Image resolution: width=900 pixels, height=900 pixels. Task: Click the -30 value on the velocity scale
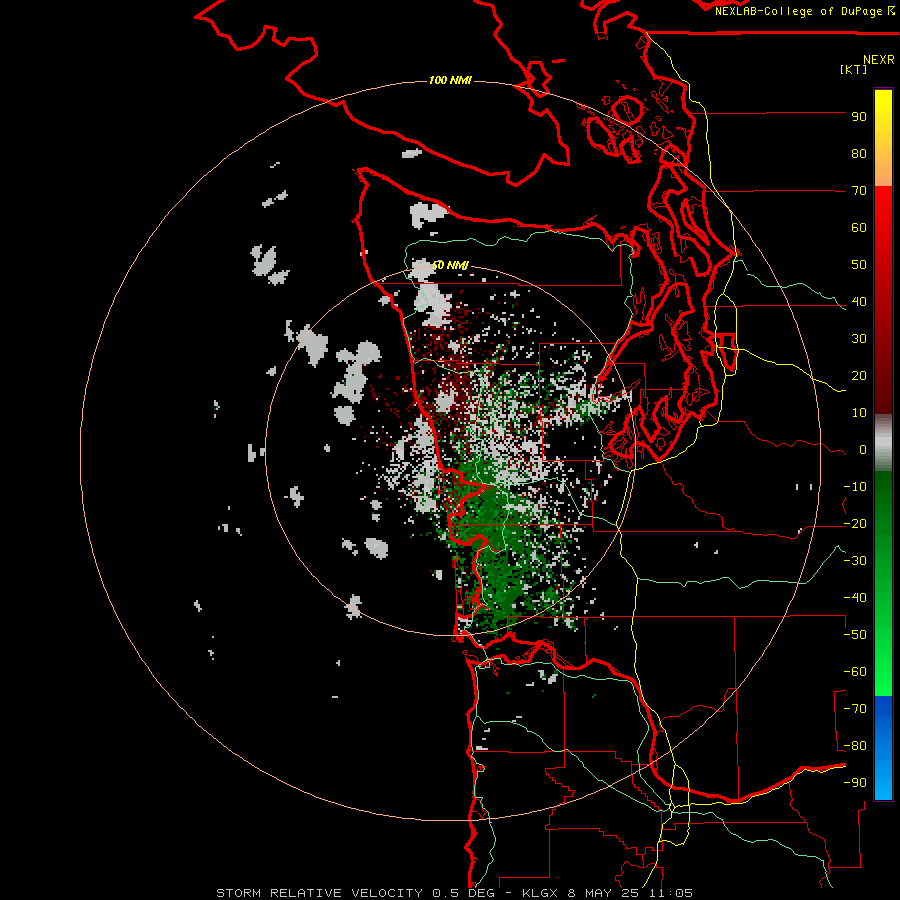click(855, 561)
